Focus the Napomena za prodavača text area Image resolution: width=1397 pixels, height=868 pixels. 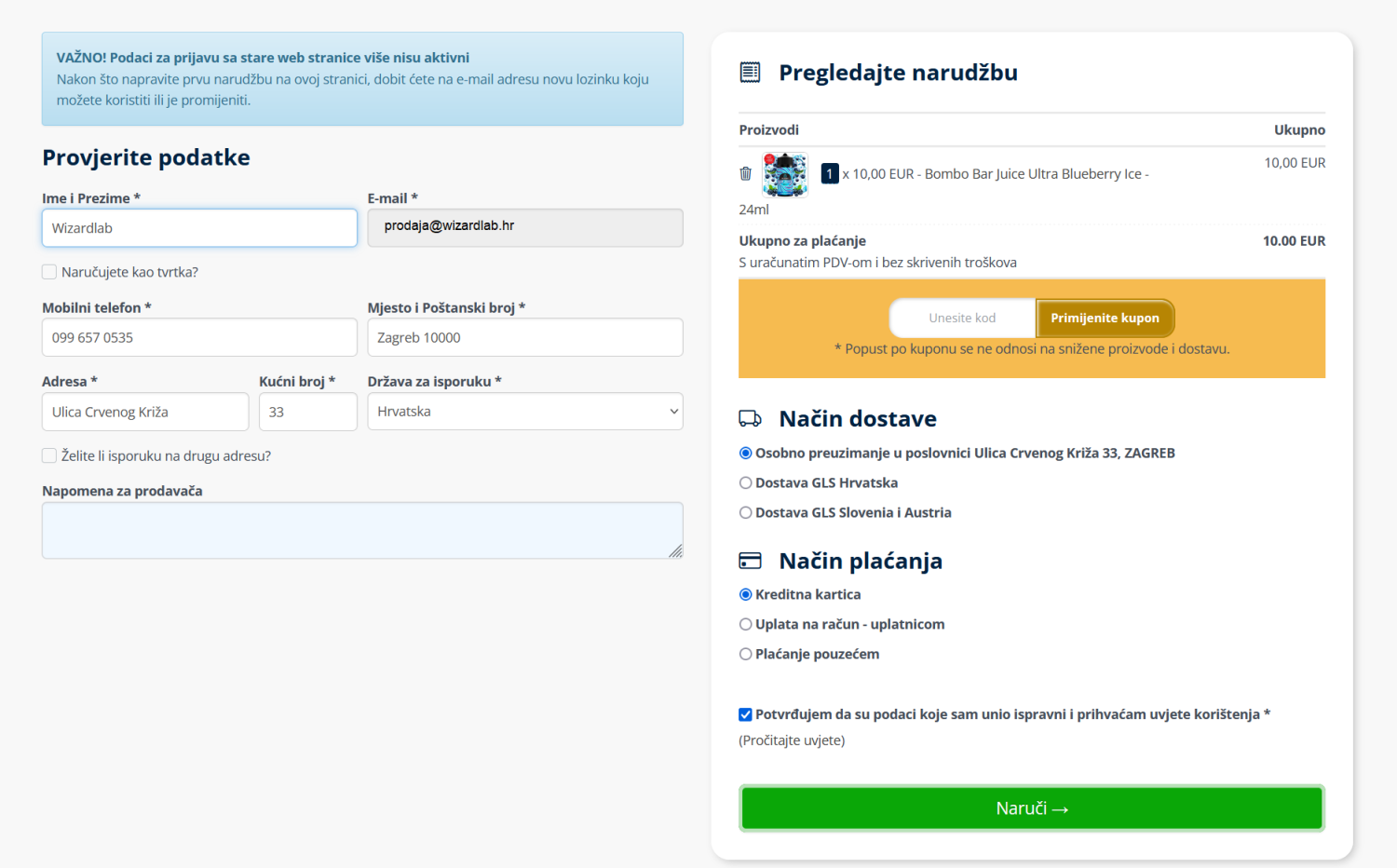click(x=361, y=531)
